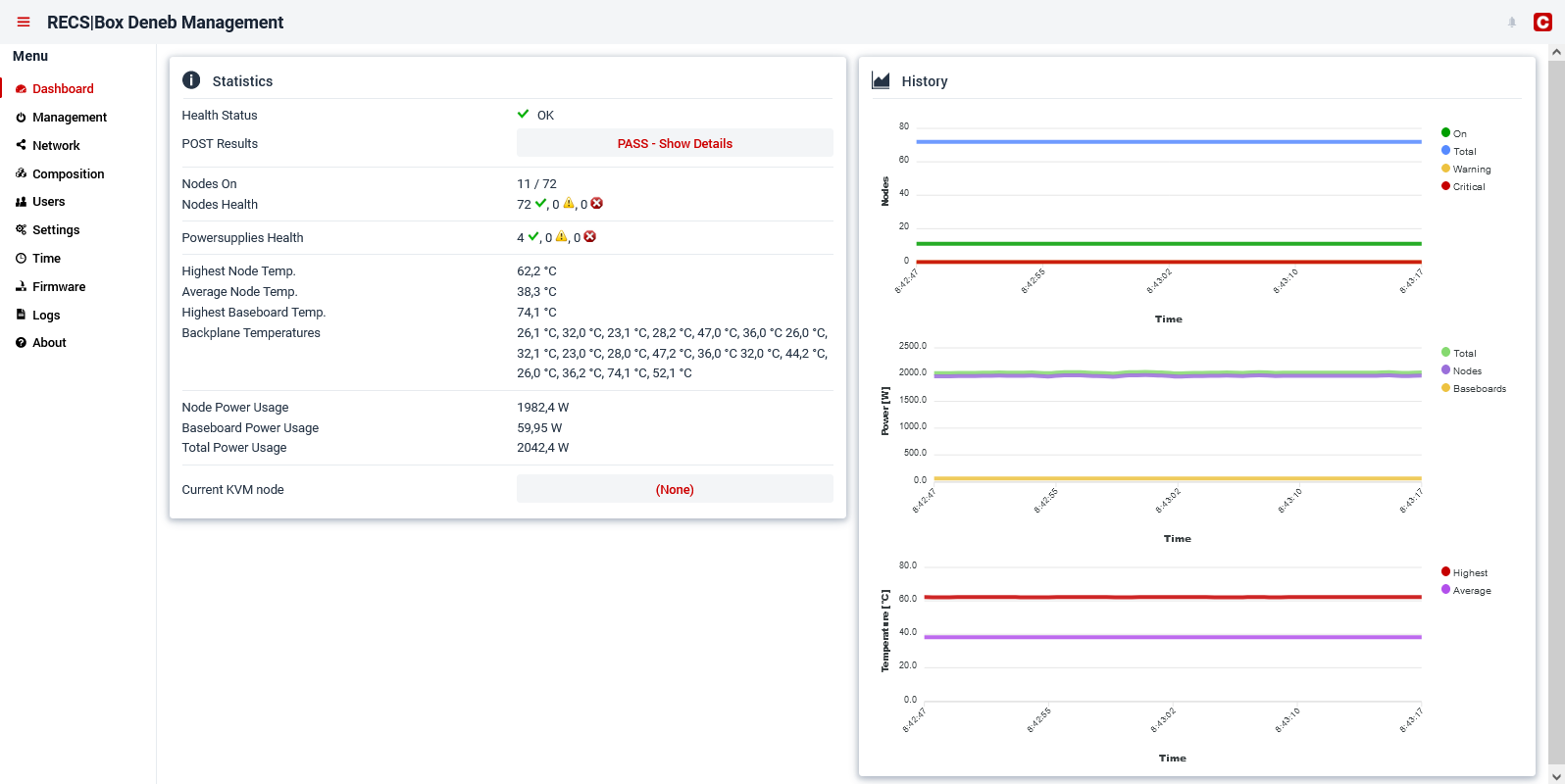Click the 2042,4 W total power value
The height and width of the screenshot is (784, 1565).
[x=542, y=448]
